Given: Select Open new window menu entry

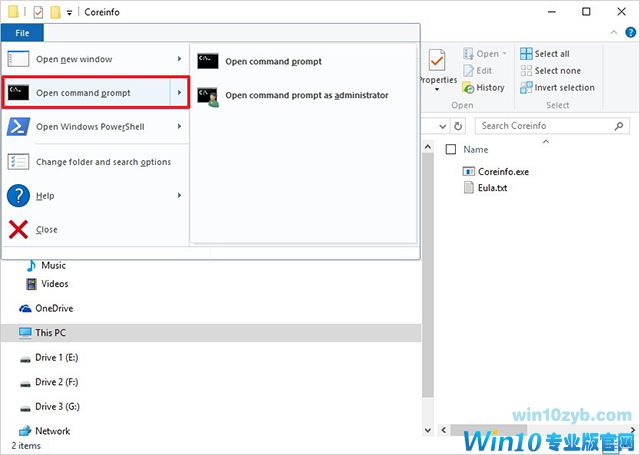Looking at the screenshot, I should click(95, 59).
